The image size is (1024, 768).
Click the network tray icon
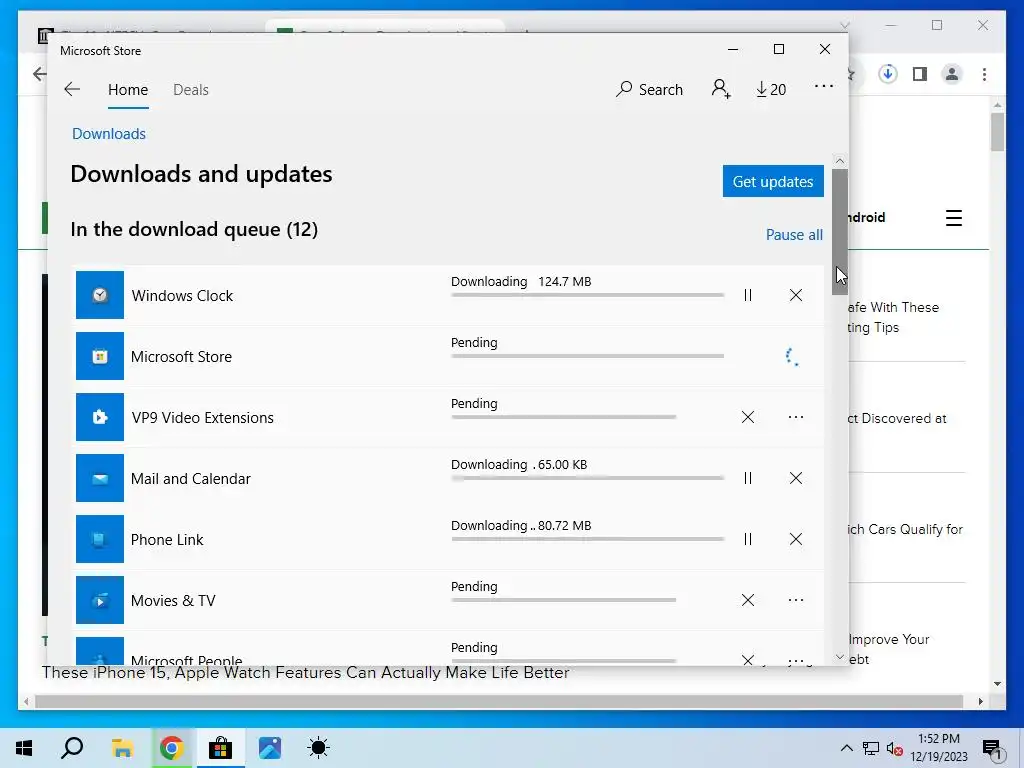871,748
